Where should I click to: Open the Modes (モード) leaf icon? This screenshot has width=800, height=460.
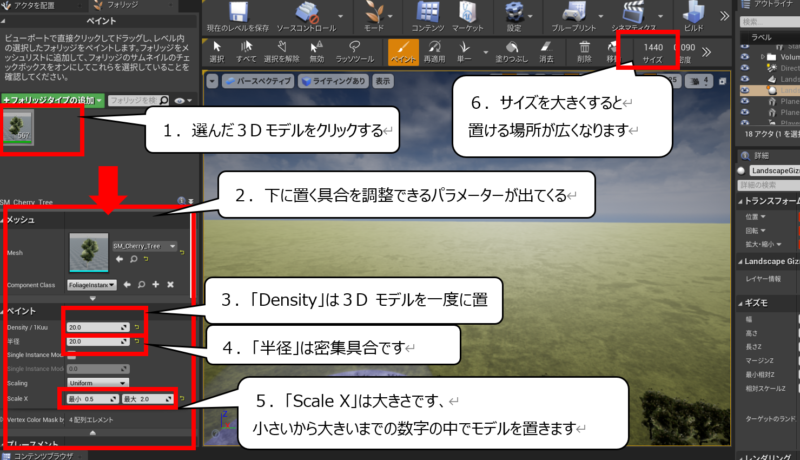(374, 16)
